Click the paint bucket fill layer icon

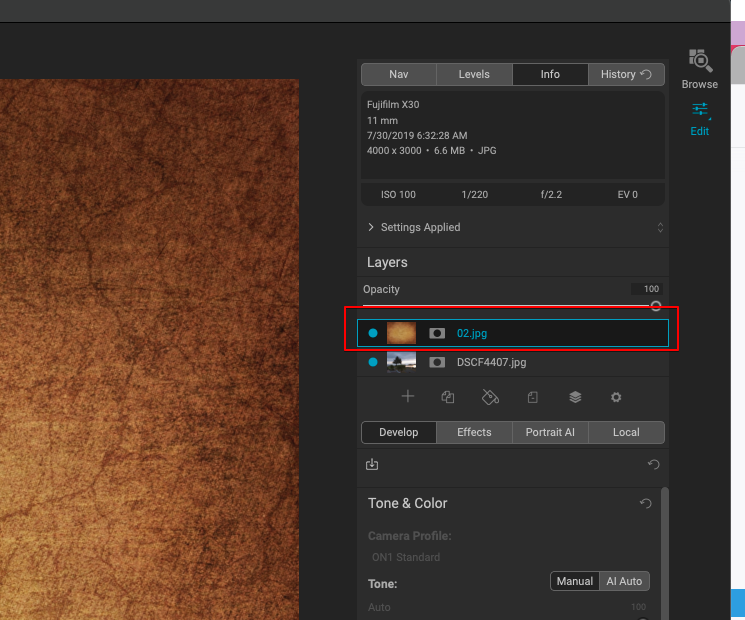tap(490, 397)
